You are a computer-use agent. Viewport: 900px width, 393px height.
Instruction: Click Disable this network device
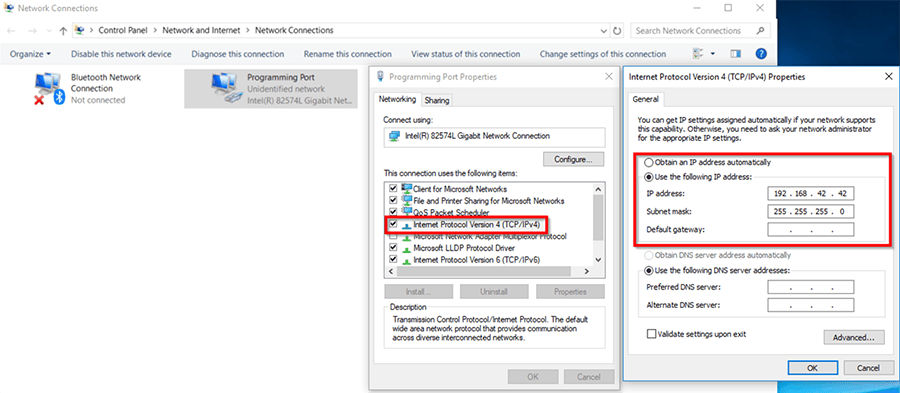[x=121, y=54]
